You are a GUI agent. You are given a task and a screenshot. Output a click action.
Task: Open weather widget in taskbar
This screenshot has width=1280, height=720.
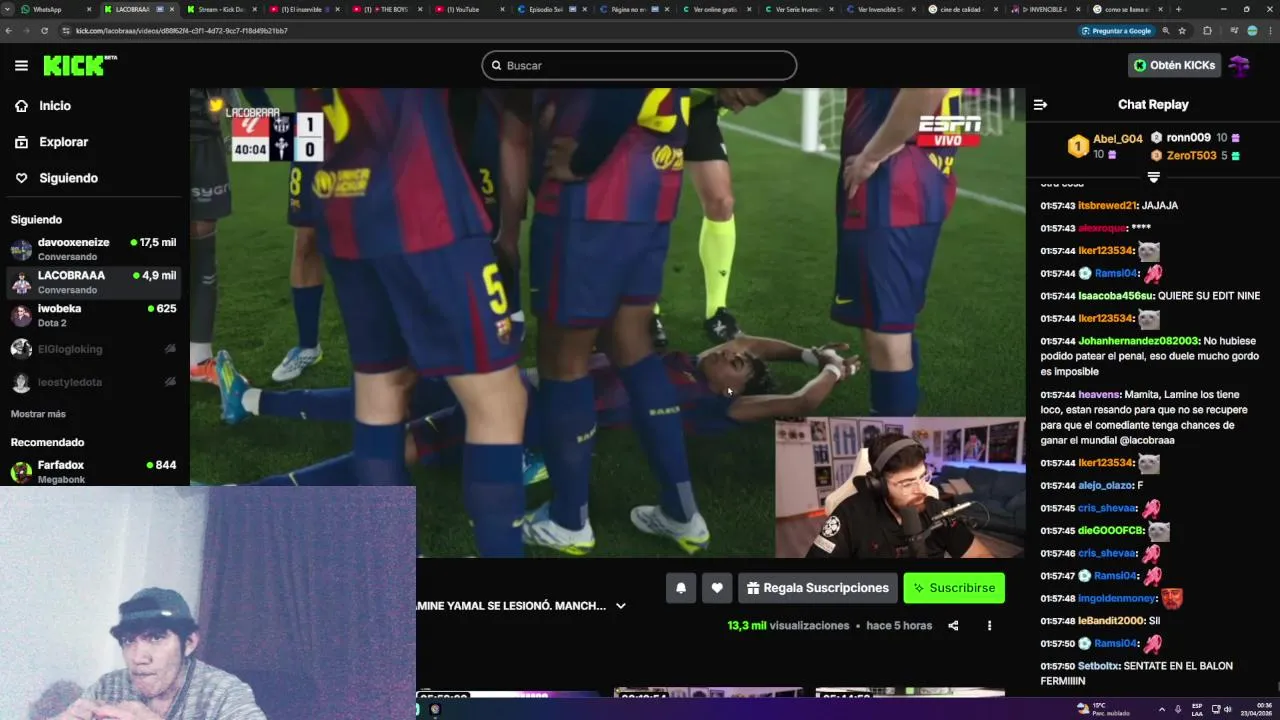1103,709
